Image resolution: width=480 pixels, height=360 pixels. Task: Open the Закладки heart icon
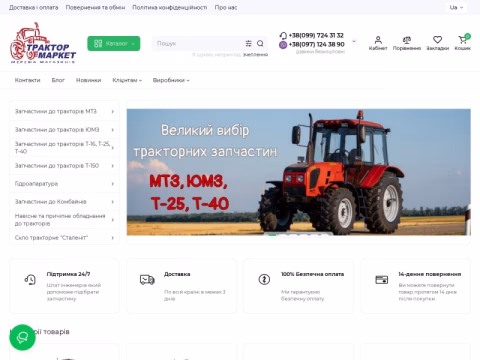coord(437,43)
